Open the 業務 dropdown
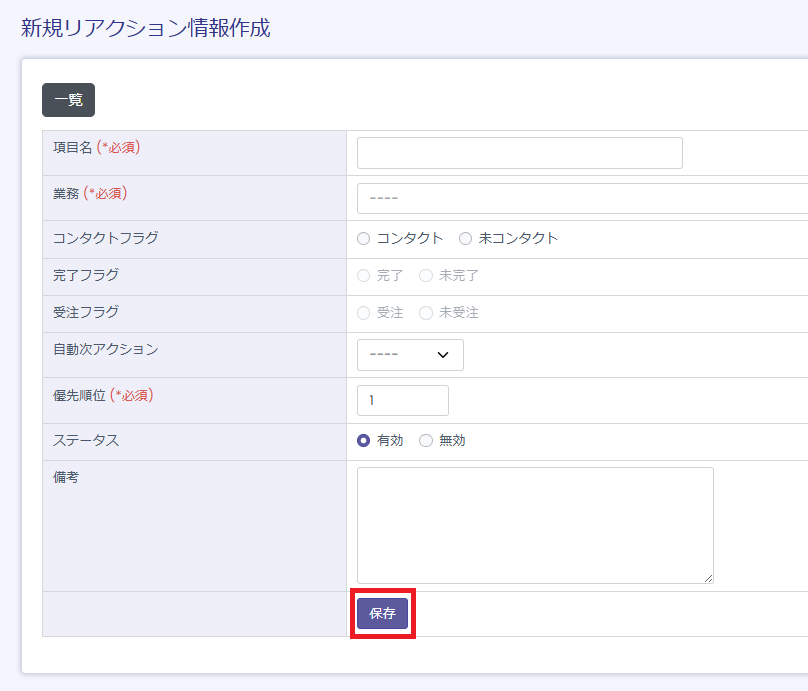 point(582,198)
